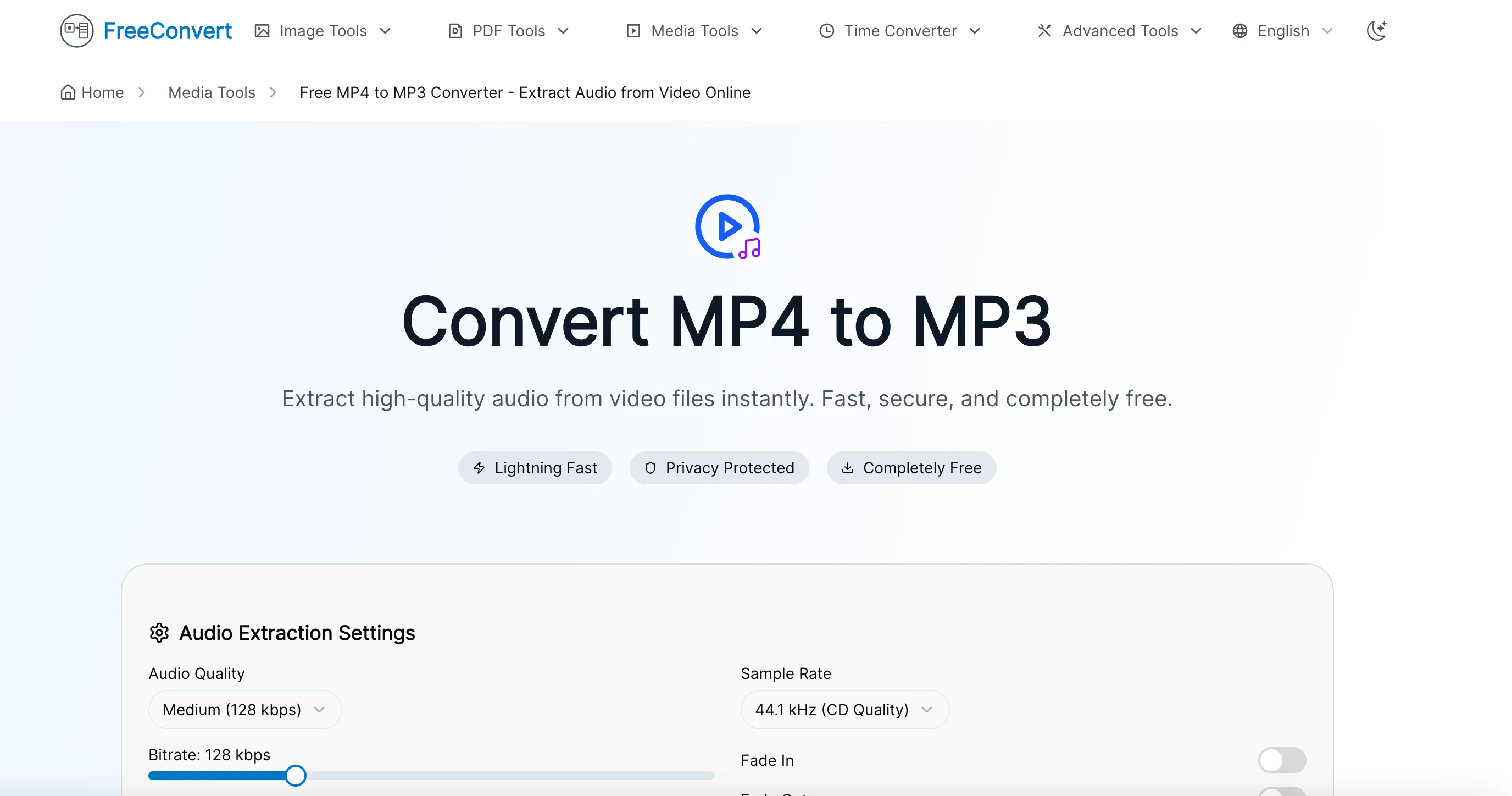Open the Audio Extraction Settings gear icon
The height and width of the screenshot is (796, 1512).
click(x=159, y=633)
